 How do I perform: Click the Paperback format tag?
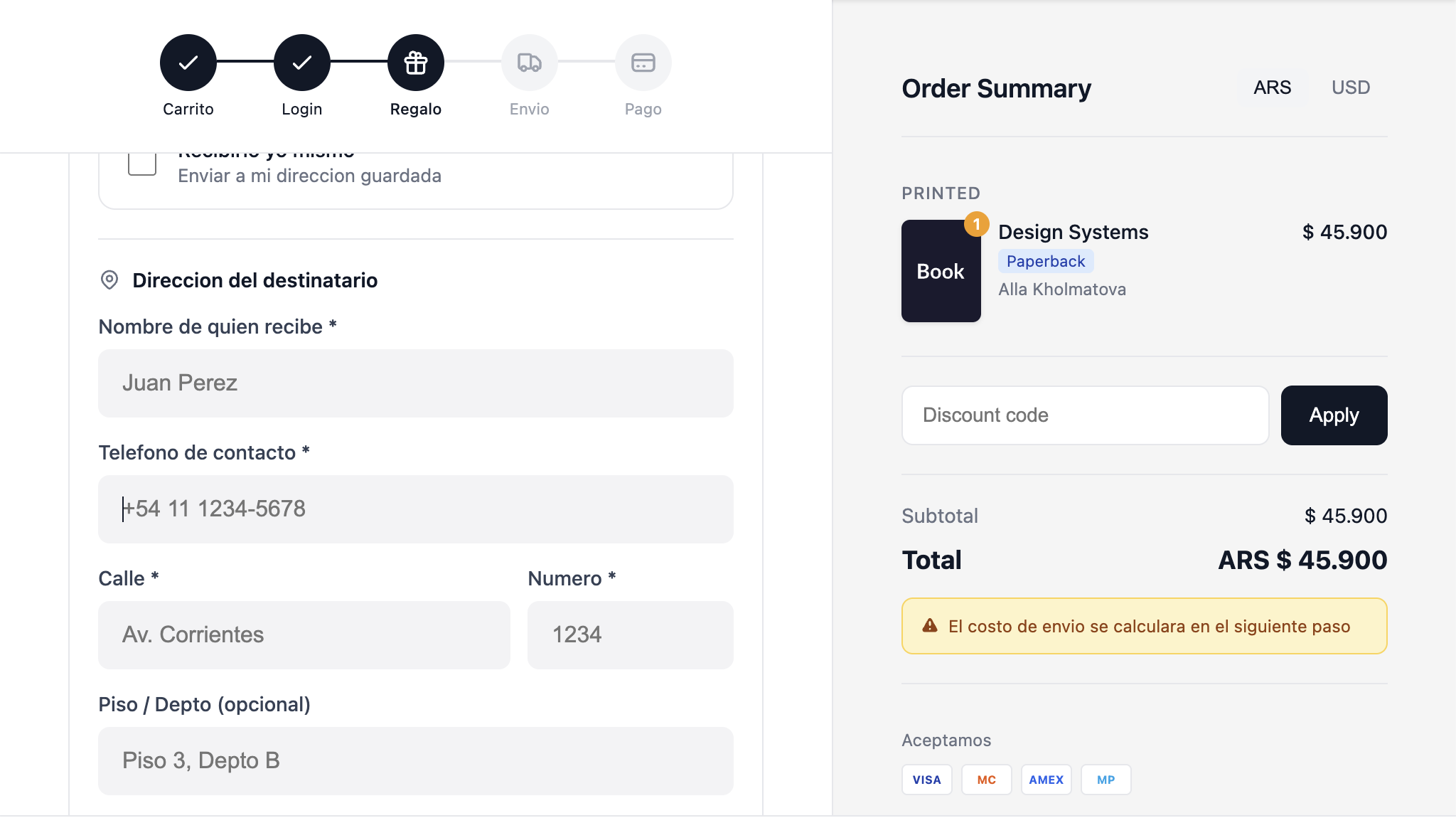pos(1045,261)
